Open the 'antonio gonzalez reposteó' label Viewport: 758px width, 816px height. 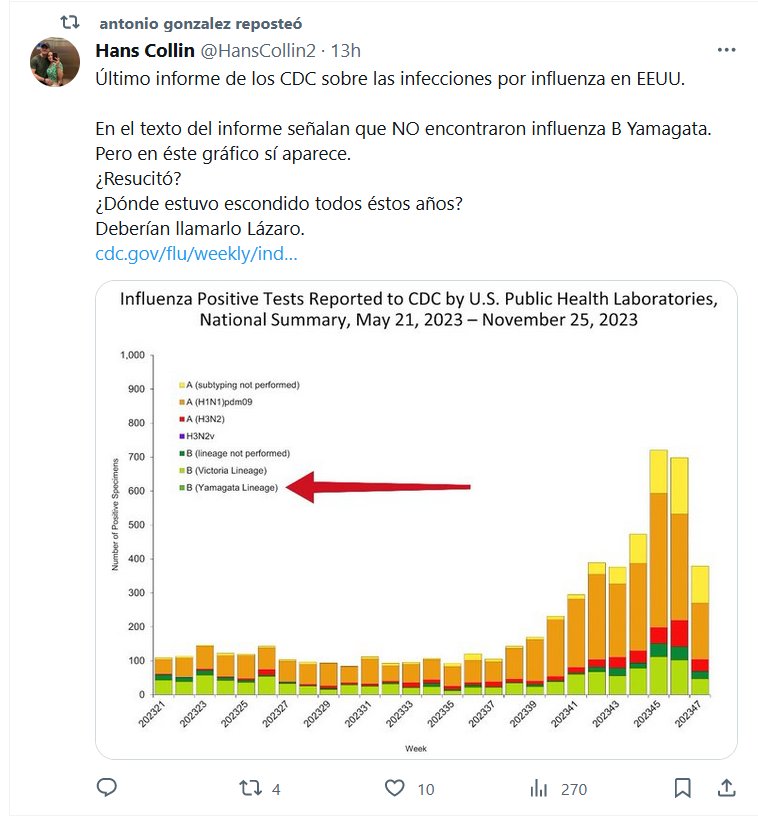(201, 22)
